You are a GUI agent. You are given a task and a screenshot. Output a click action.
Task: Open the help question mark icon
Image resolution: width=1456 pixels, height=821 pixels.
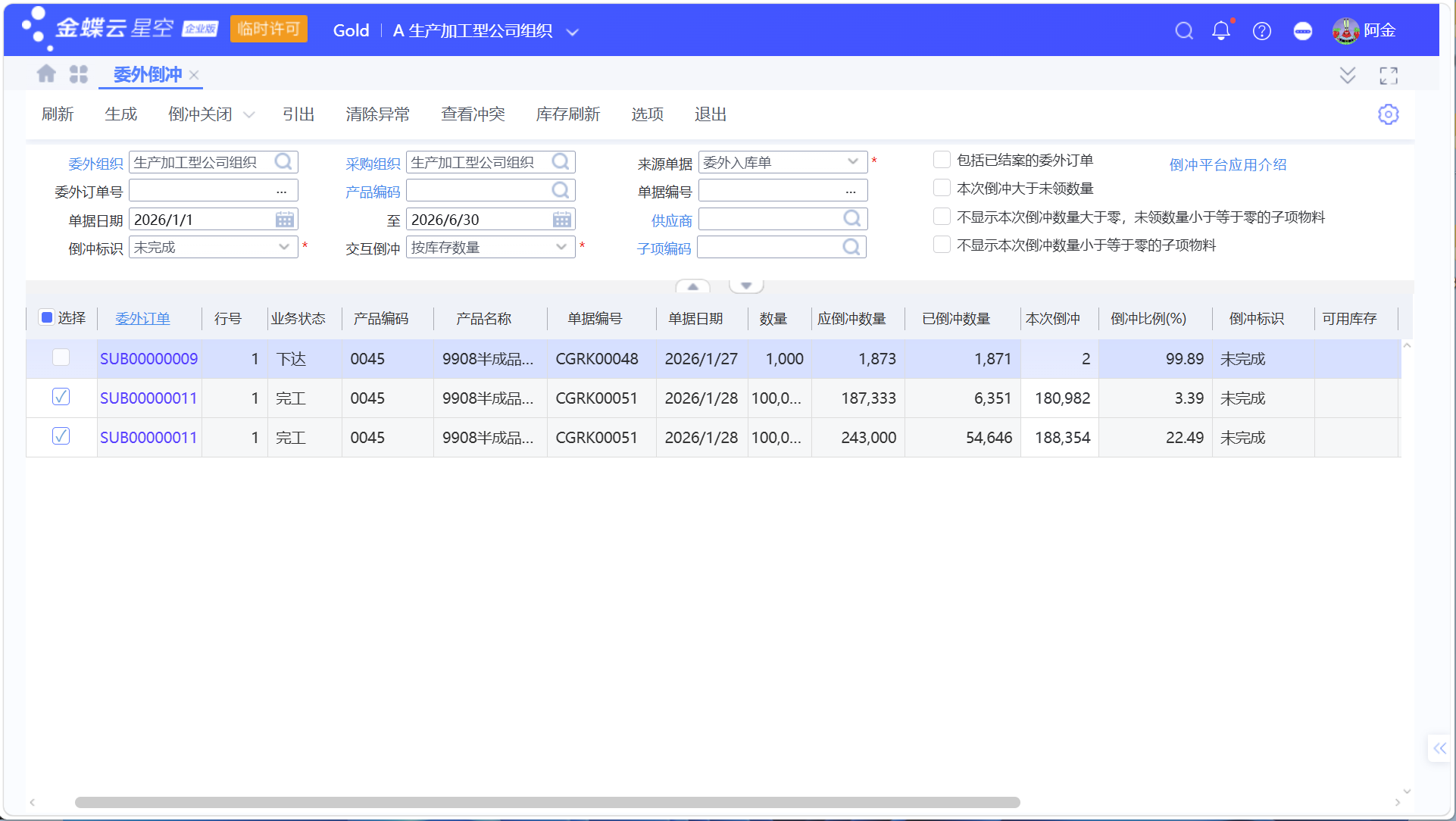(1262, 30)
